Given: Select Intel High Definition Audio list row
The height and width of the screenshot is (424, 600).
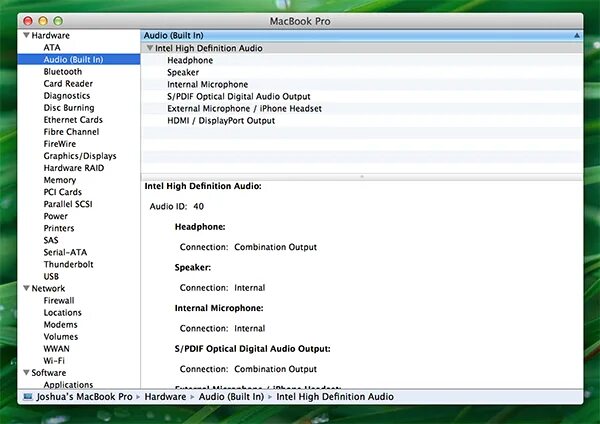Looking at the screenshot, I should tap(362, 48).
